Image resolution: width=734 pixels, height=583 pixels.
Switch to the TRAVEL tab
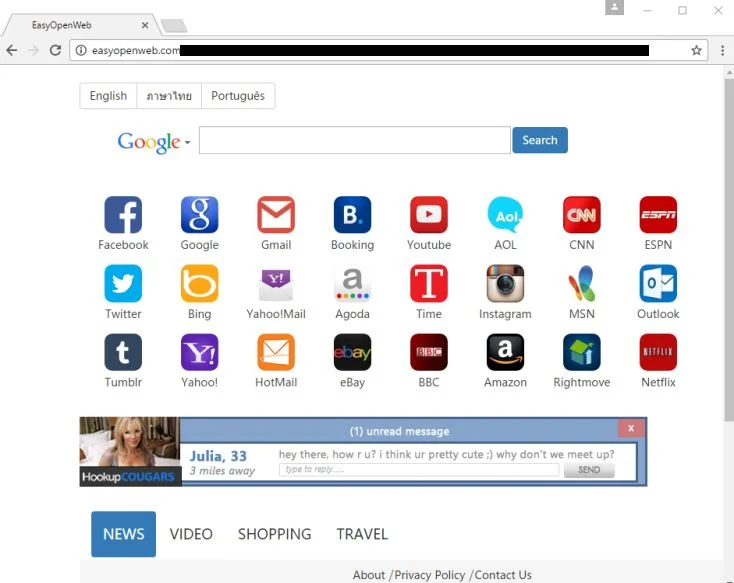point(362,534)
